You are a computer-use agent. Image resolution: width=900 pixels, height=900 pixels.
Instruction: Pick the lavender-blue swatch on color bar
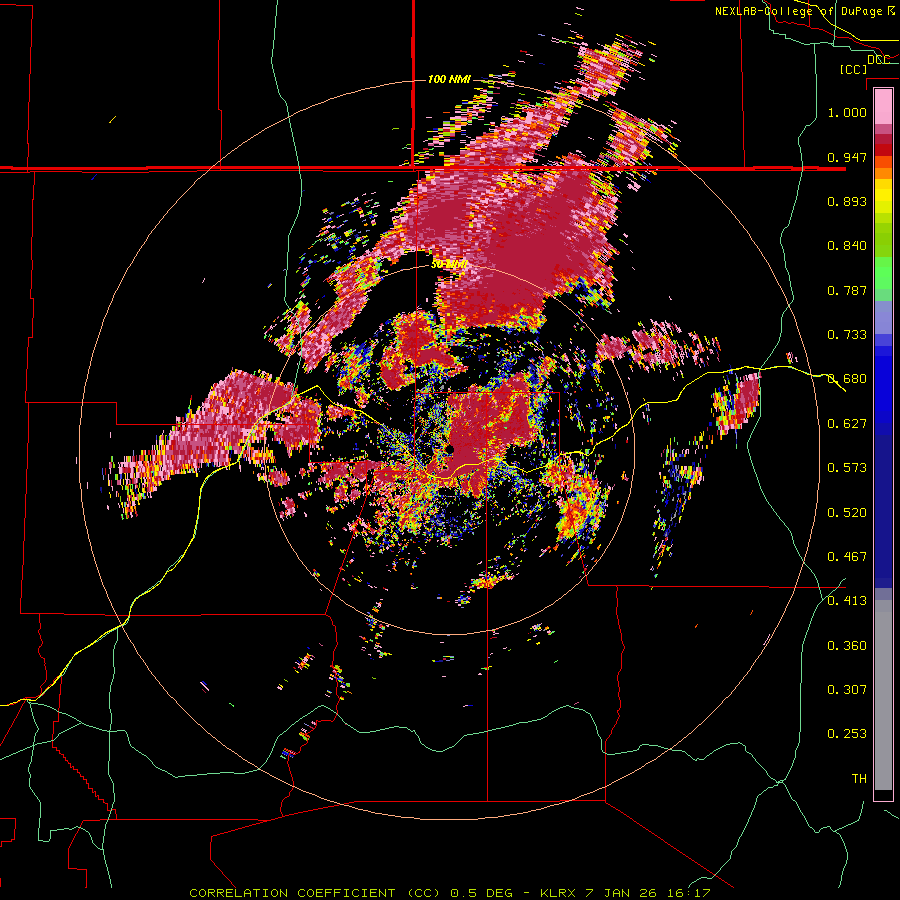click(883, 317)
